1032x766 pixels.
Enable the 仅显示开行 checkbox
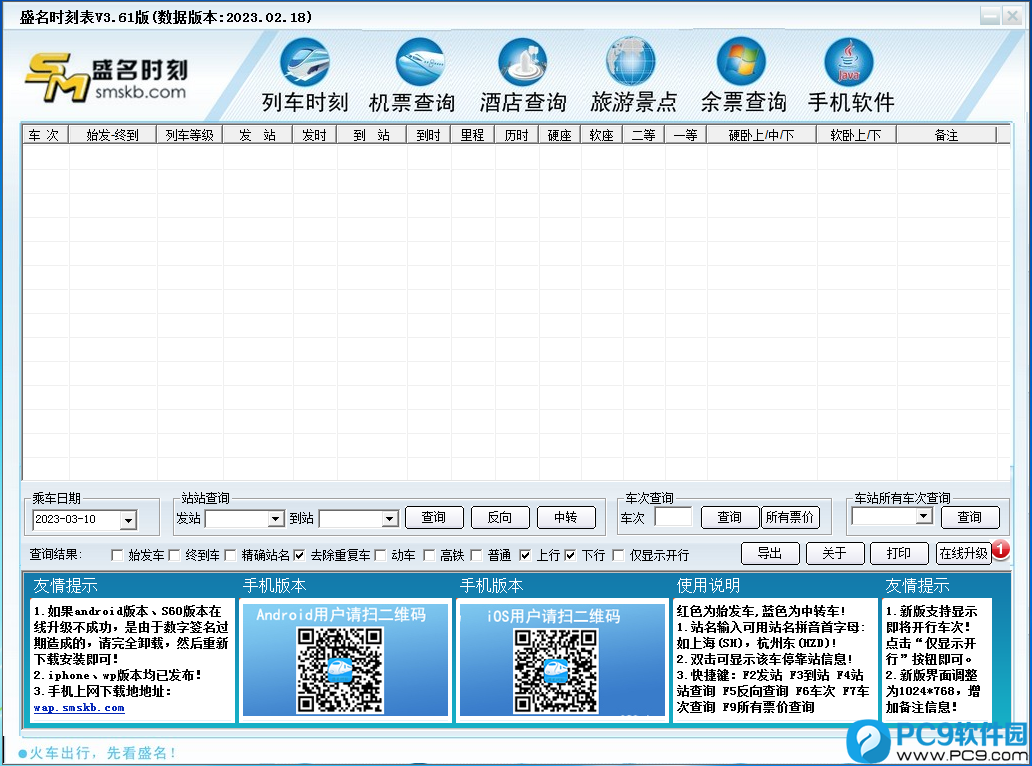click(x=618, y=555)
